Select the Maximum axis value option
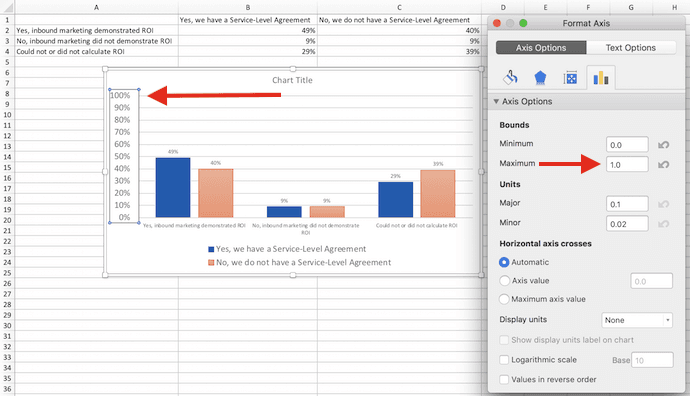Screen dimensions: 690x396 click(x=504, y=299)
